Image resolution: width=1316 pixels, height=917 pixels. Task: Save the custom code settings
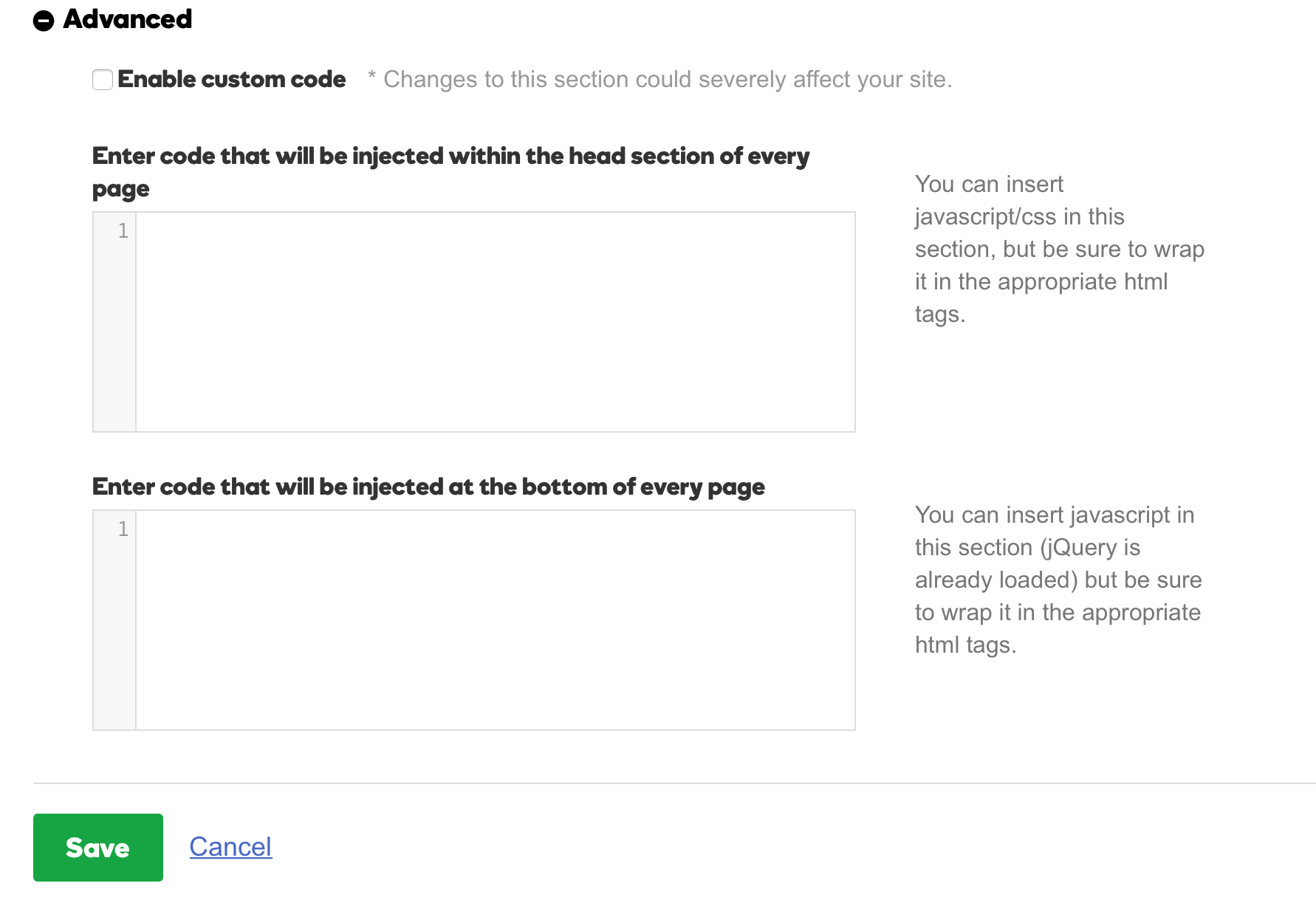(x=98, y=848)
